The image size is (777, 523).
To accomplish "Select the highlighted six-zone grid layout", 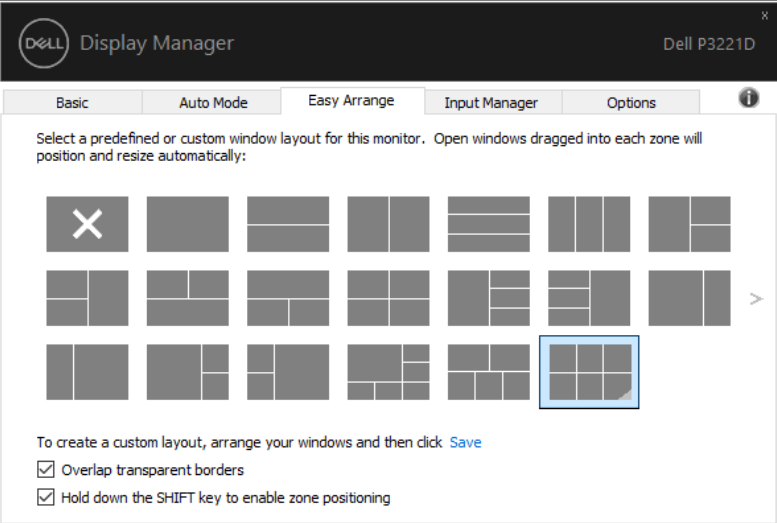I will point(589,372).
